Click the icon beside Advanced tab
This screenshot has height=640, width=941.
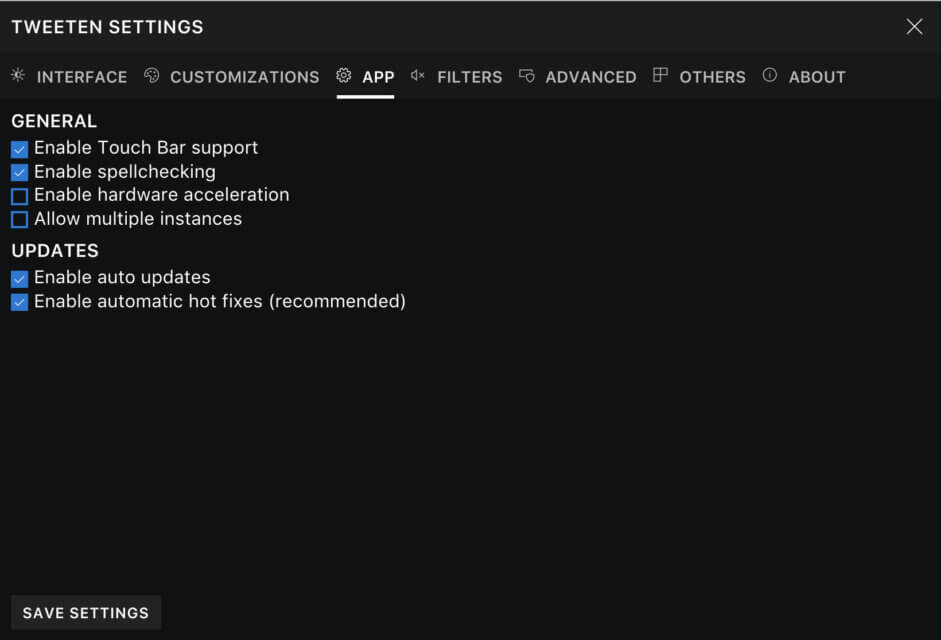point(526,76)
